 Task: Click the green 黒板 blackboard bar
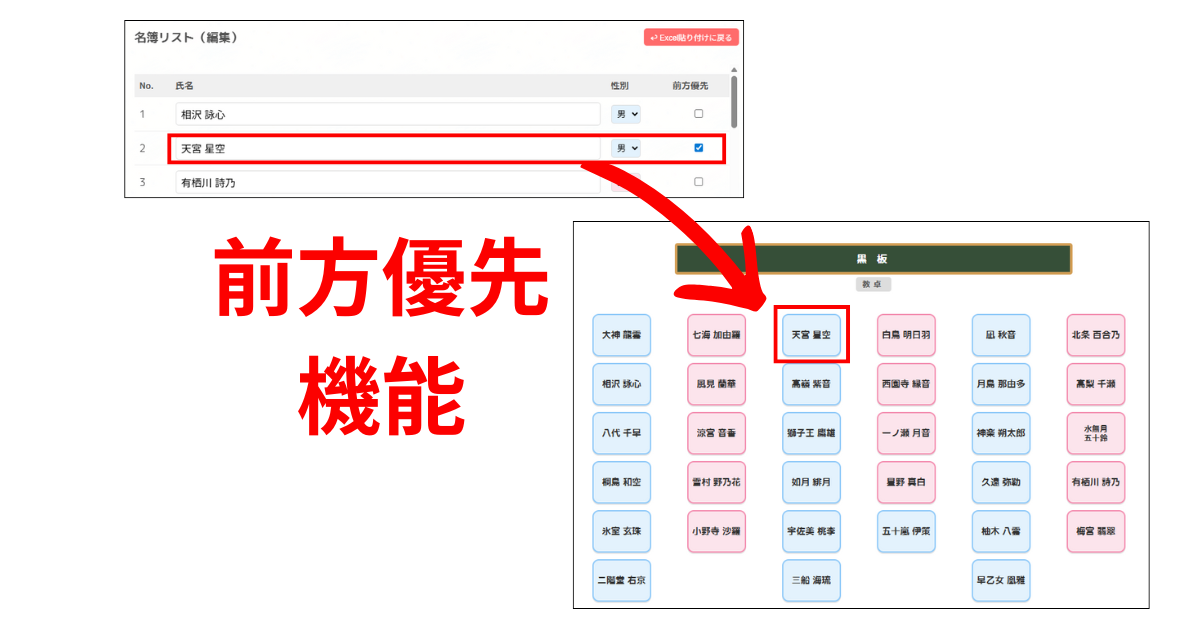pyautogui.click(x=872, y=259)
